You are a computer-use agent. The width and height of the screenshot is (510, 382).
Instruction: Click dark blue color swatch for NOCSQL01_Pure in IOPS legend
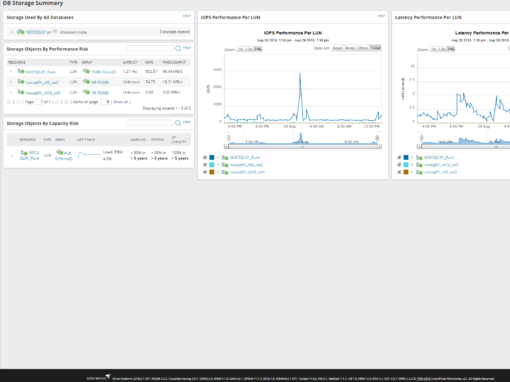212,157
